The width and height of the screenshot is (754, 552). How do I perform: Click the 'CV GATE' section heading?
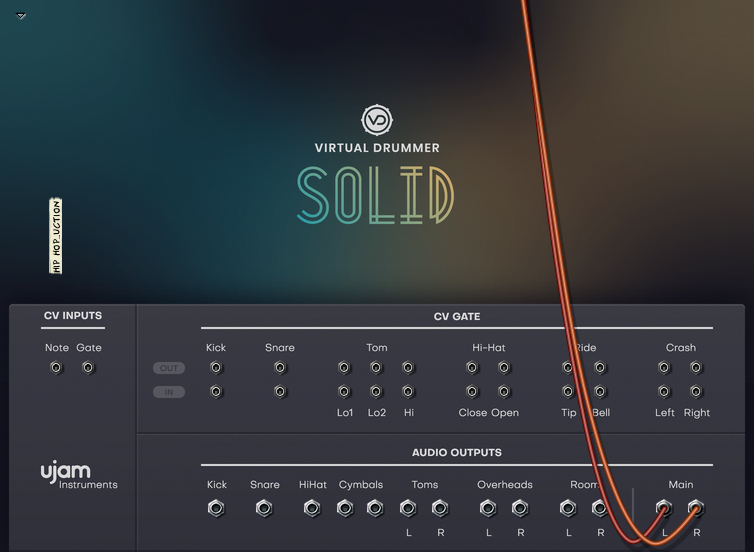click(x=457, y=316)
